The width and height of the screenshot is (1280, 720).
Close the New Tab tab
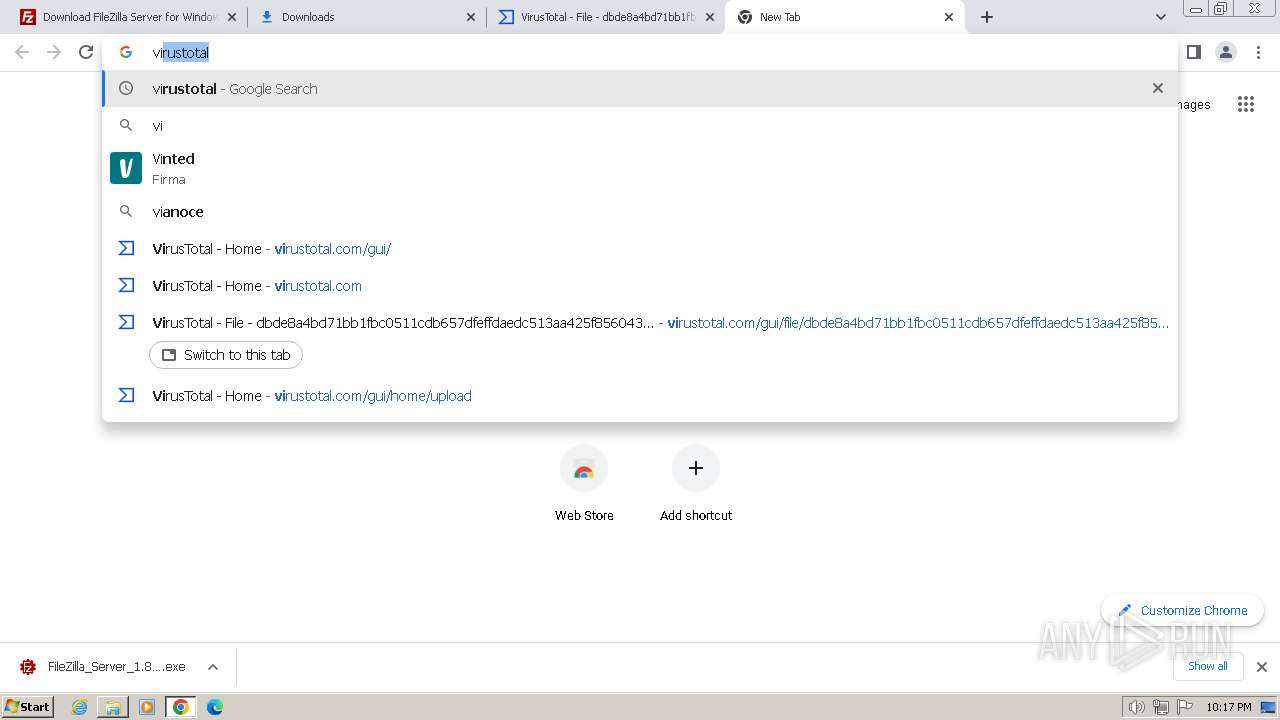[x=949, y=17]
